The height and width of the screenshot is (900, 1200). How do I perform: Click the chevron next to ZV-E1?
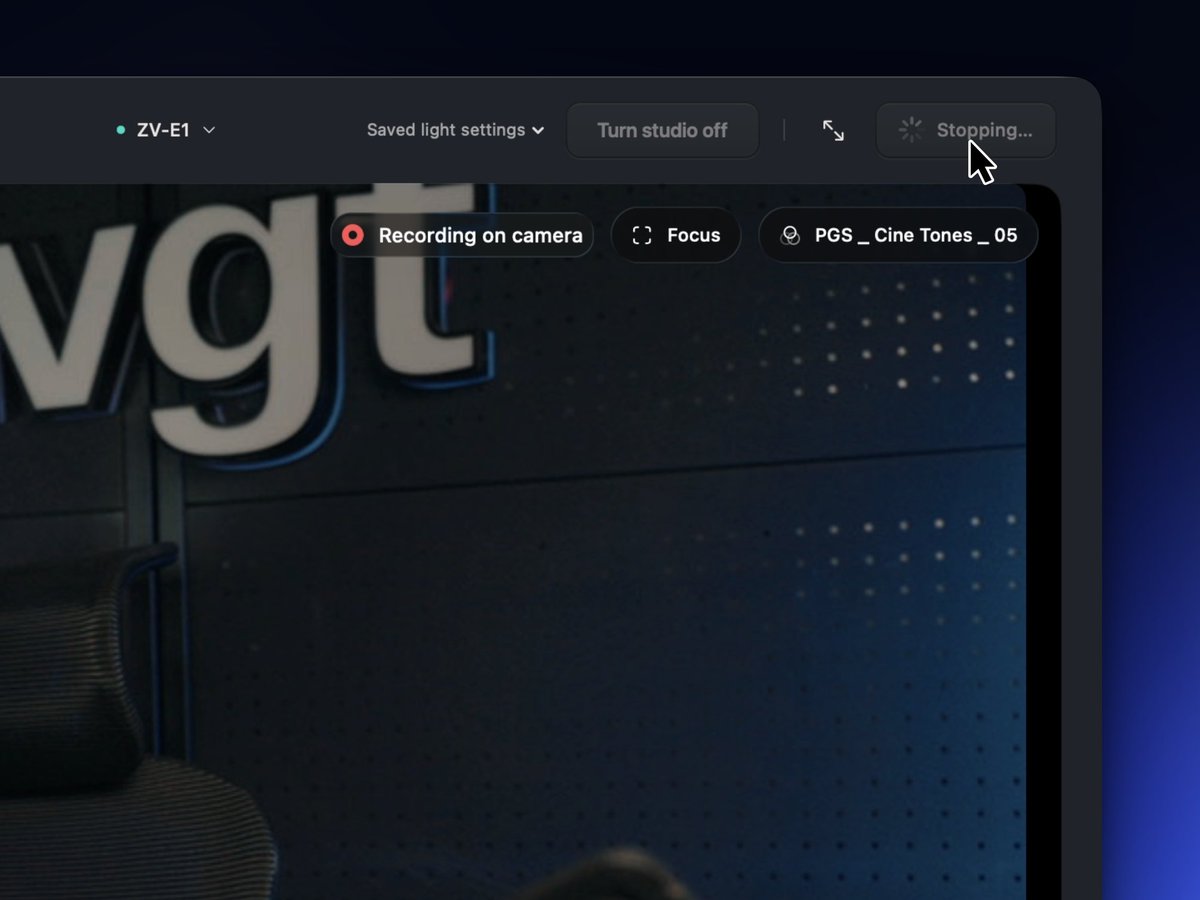tap(209, 130)
